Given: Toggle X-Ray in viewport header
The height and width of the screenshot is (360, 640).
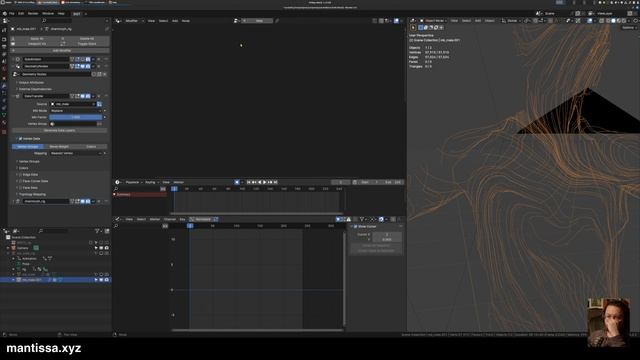Looking at the screenshot, I should pos(601,20).
